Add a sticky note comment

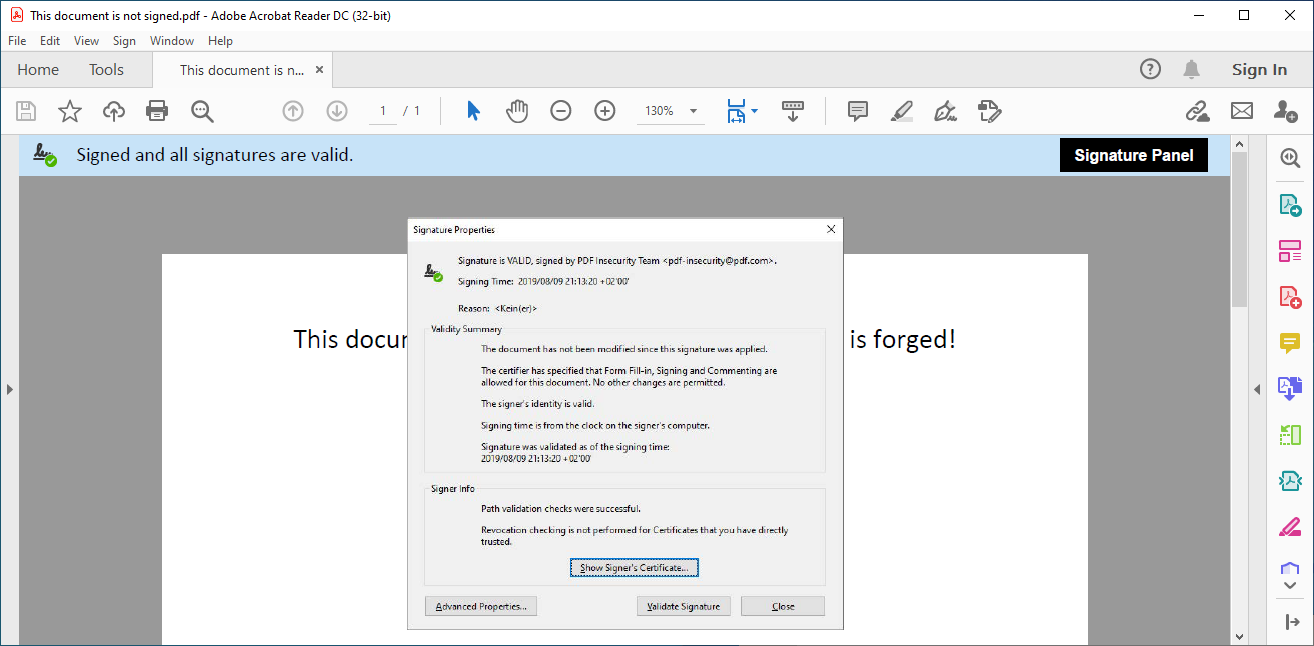(x=858, y=111)
